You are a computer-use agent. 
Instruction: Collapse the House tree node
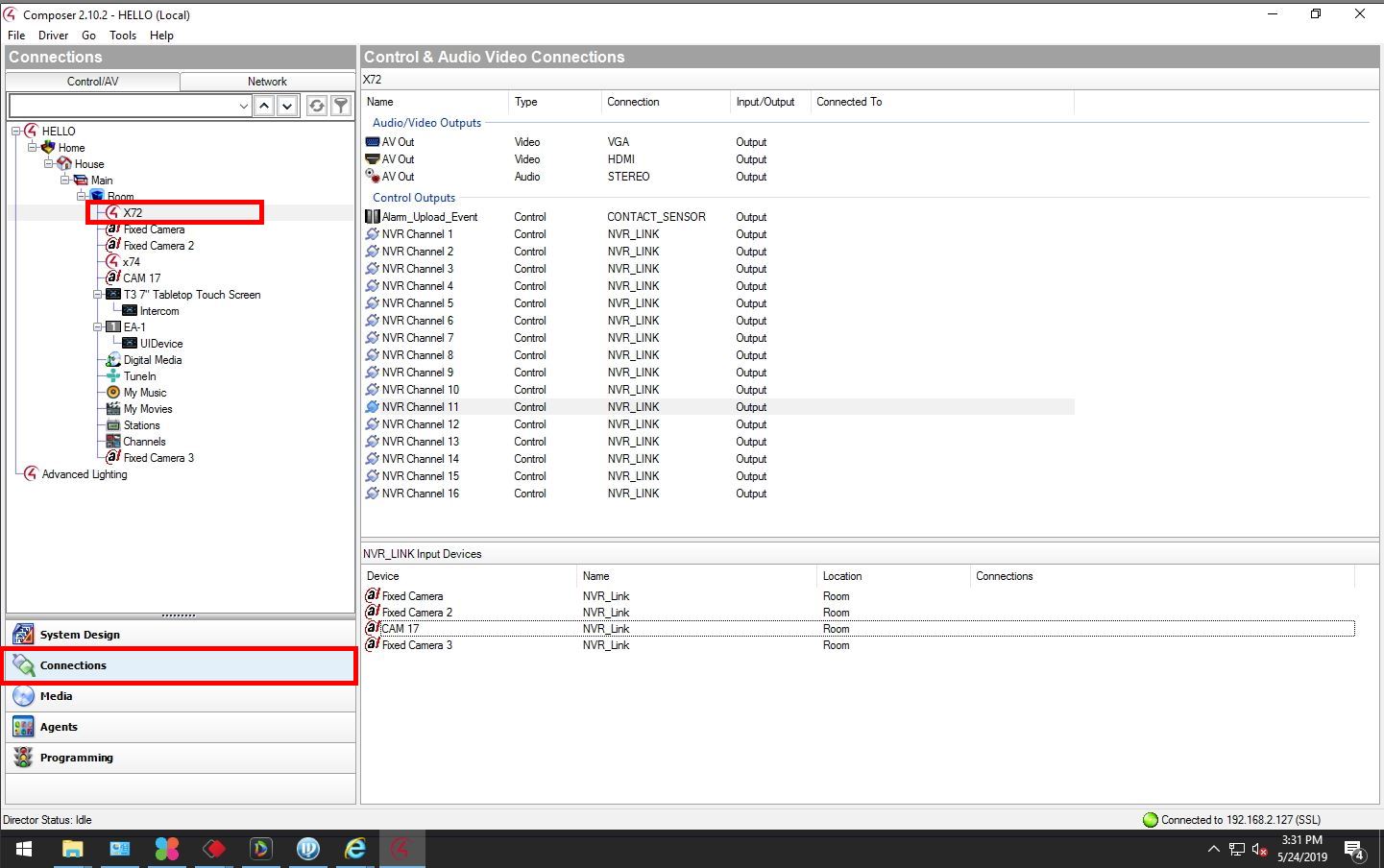(48, 164)
